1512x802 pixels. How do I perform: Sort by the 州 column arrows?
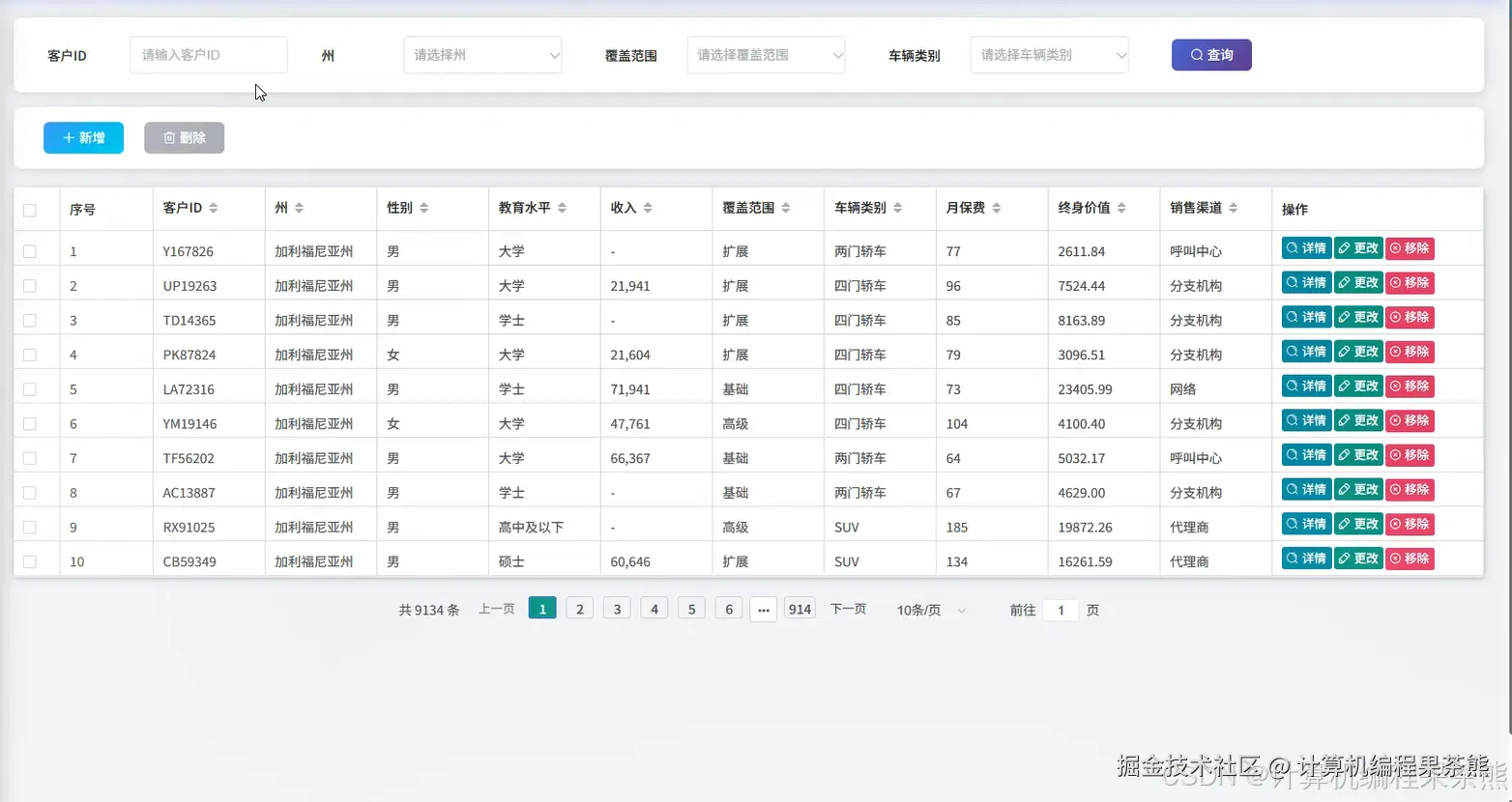[x=300, y=208]
